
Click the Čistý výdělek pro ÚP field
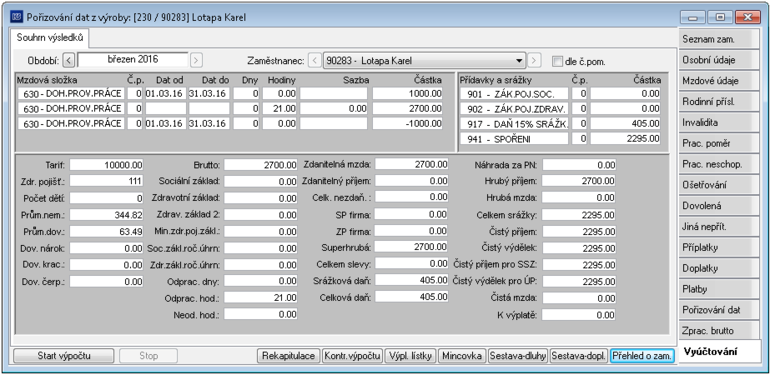[x=579, y=281]
